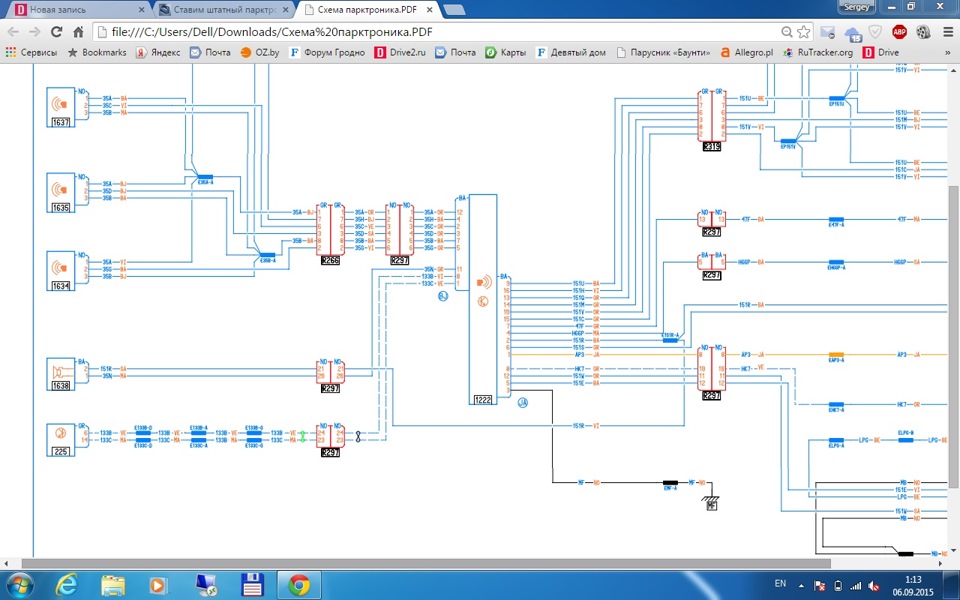Open the Sergey profile button

pyautogui.click(x=856, y=7)
